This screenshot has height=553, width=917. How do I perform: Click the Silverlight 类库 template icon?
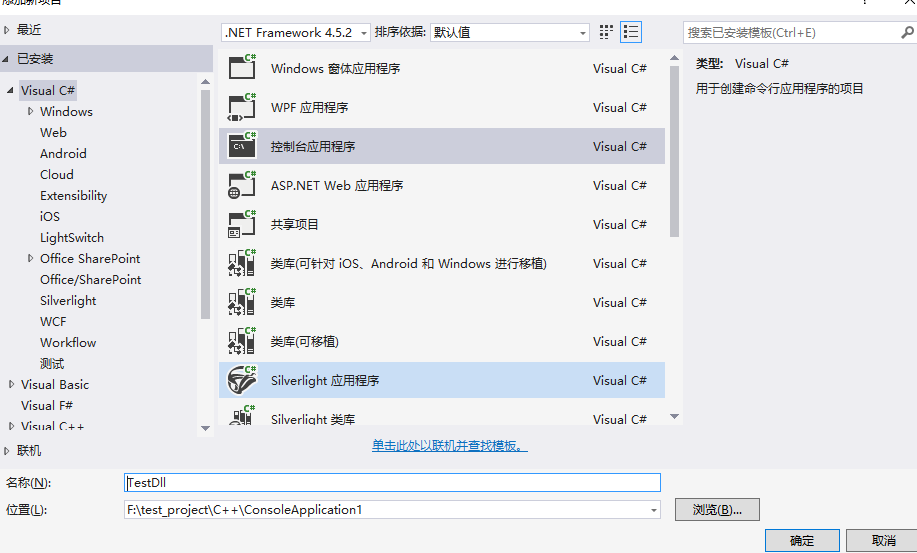(242, 414)
